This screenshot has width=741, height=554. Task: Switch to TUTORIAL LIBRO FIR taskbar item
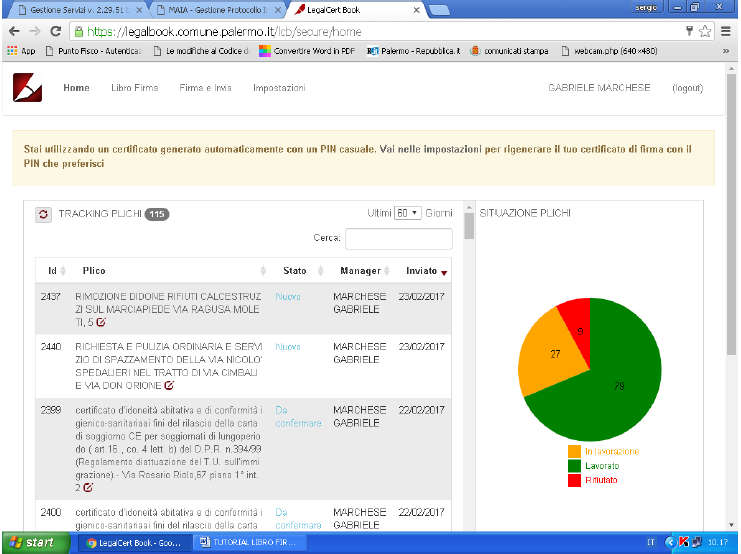click(x=250, y=542)
